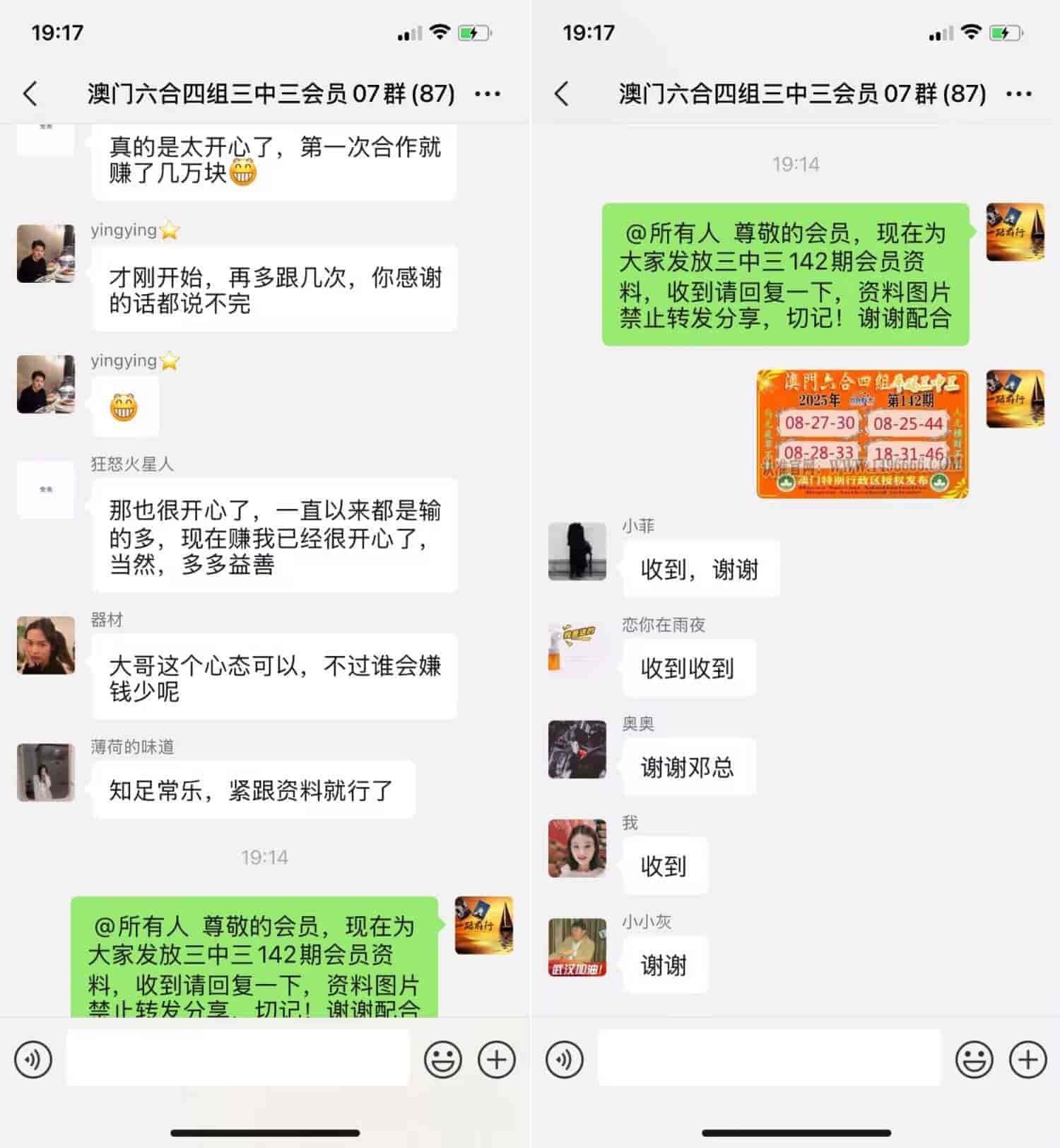
Task: Focus the message input field in left chat
Action: [x=238, y=1058]
